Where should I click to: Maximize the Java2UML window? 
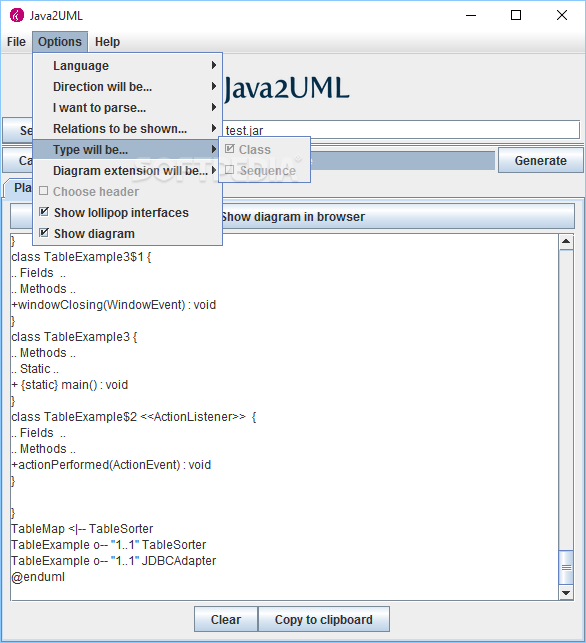click(x=516, y=16)
